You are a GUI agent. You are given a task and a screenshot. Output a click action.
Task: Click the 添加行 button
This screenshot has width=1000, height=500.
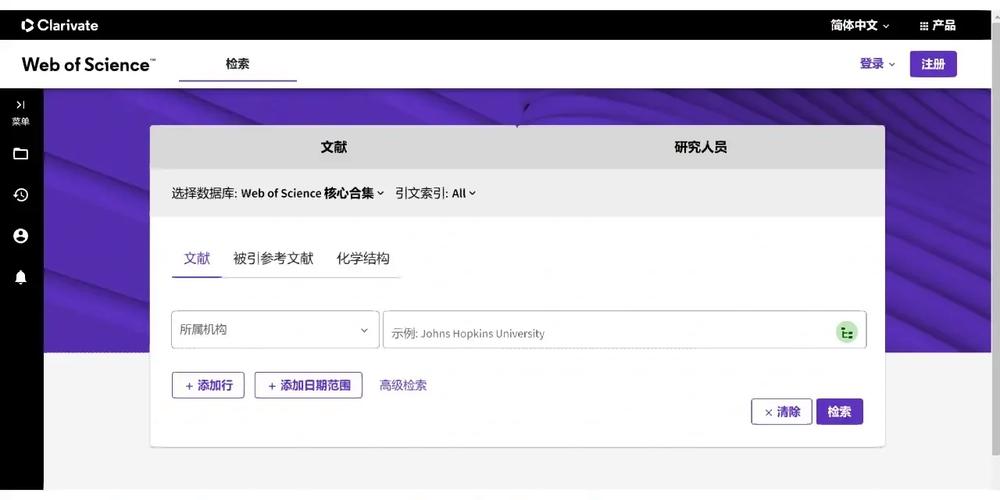(x=208, y=385)
